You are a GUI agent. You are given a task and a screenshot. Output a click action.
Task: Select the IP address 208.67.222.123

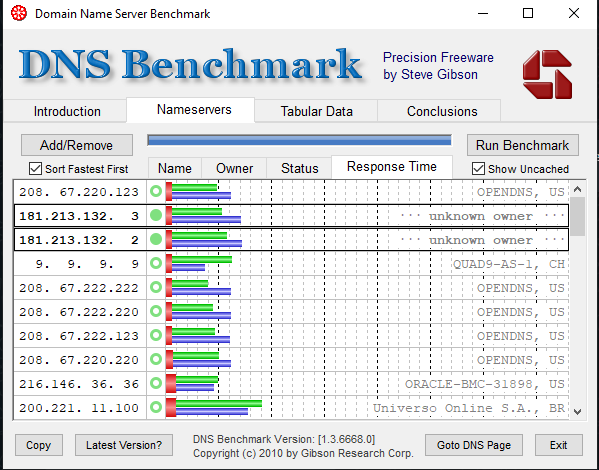[x=79, y=336]
